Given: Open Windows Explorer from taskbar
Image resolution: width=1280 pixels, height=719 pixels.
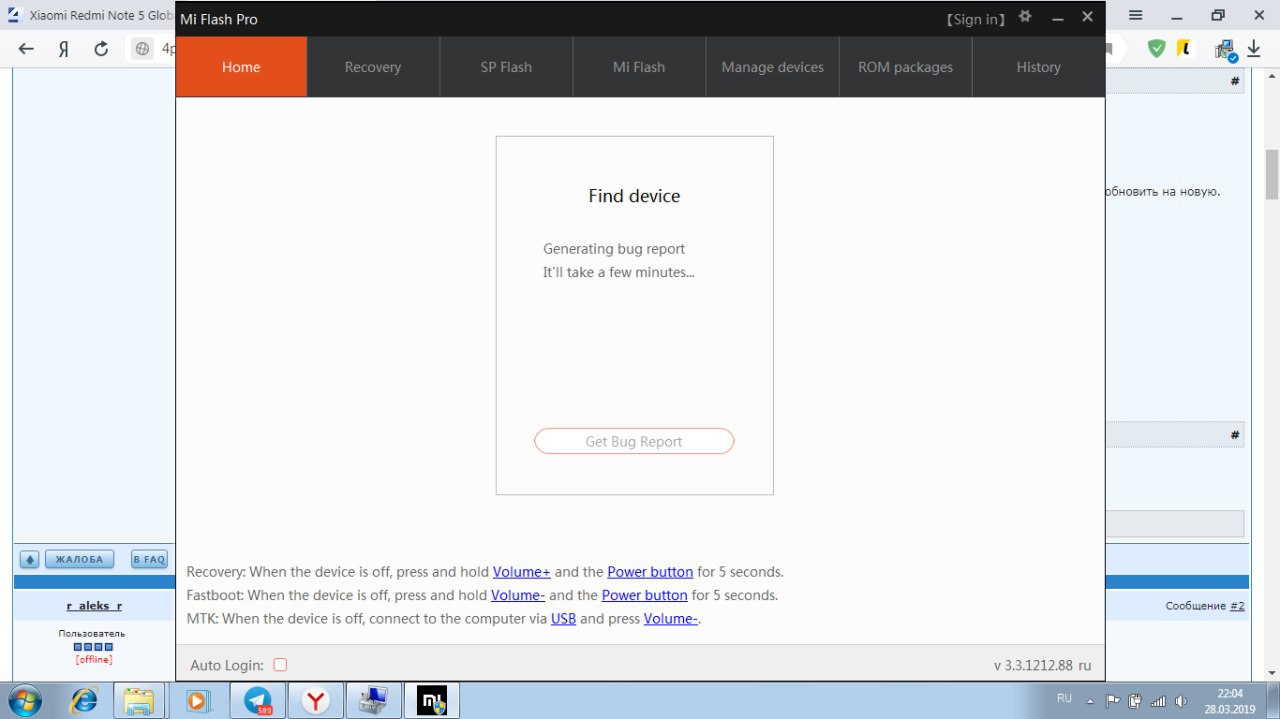Looking at the screenshot, I should 139,700.
